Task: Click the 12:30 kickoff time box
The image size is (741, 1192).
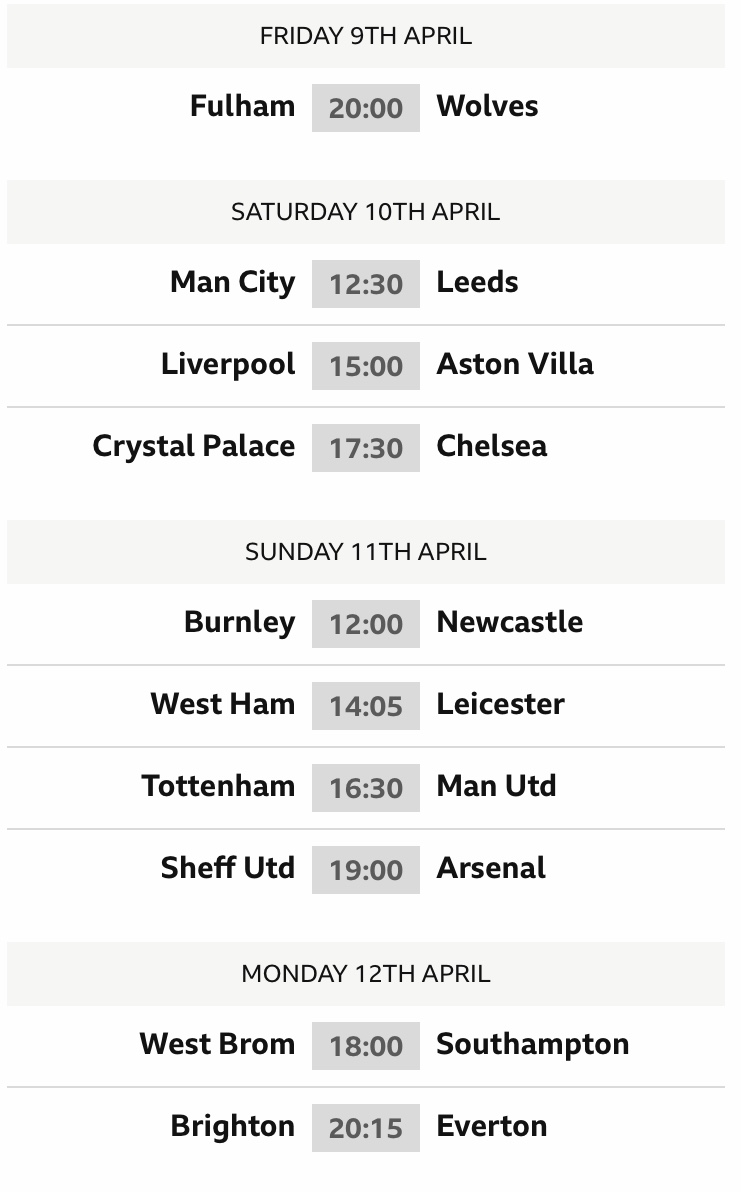Action: point(366,284)
